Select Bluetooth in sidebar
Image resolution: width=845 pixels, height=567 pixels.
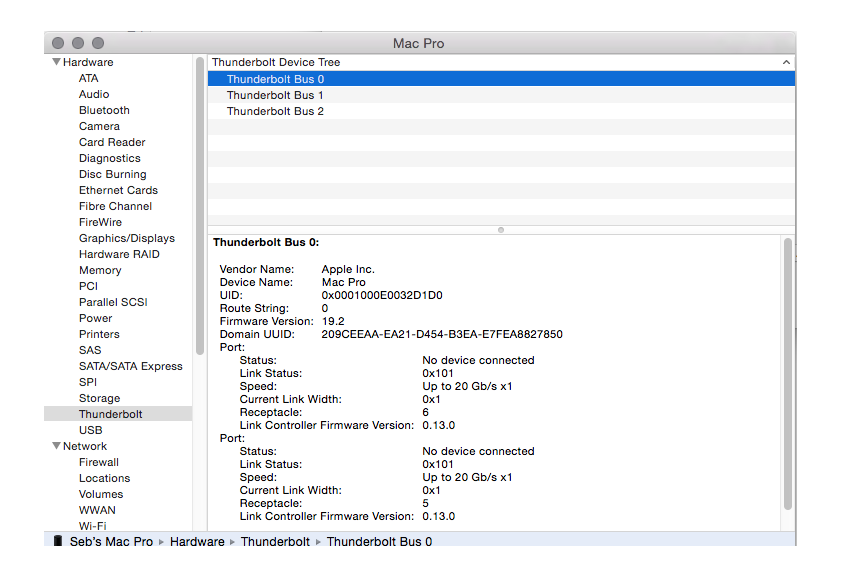(104, 110)
